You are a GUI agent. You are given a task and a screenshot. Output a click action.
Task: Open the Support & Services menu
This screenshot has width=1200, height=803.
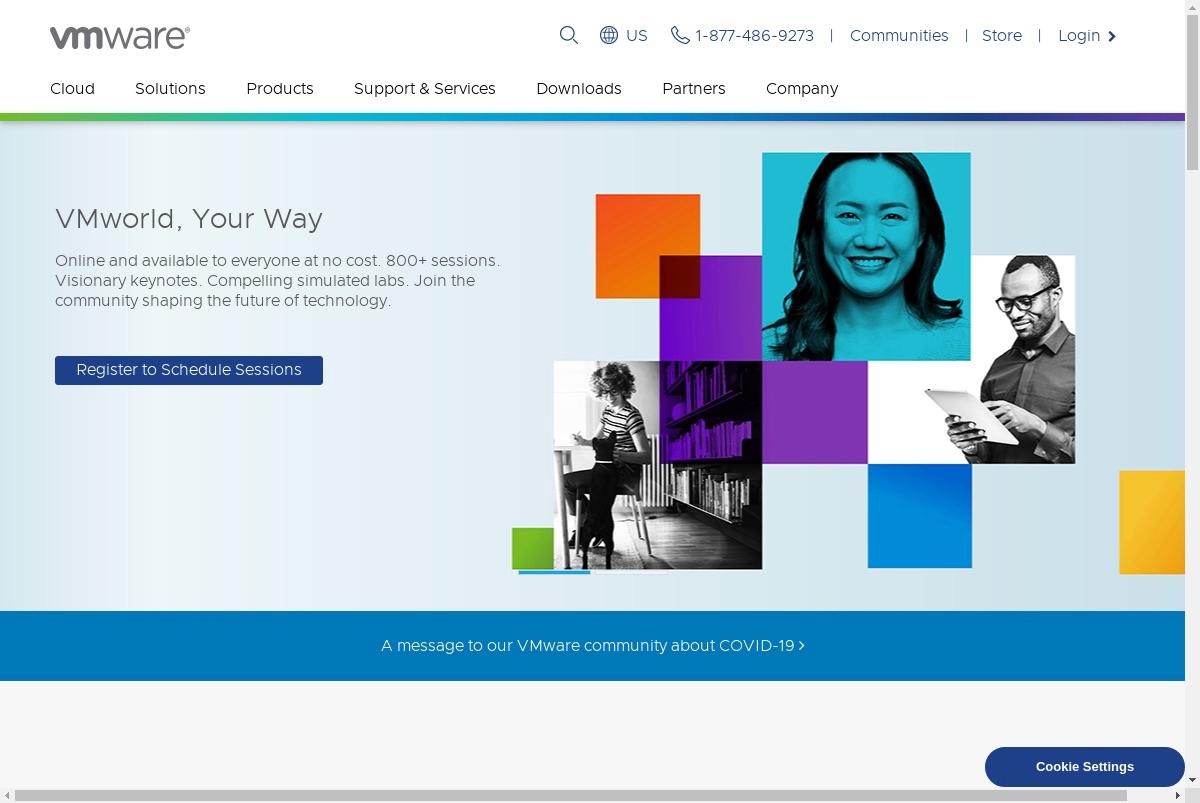click(x=425, y=88)
